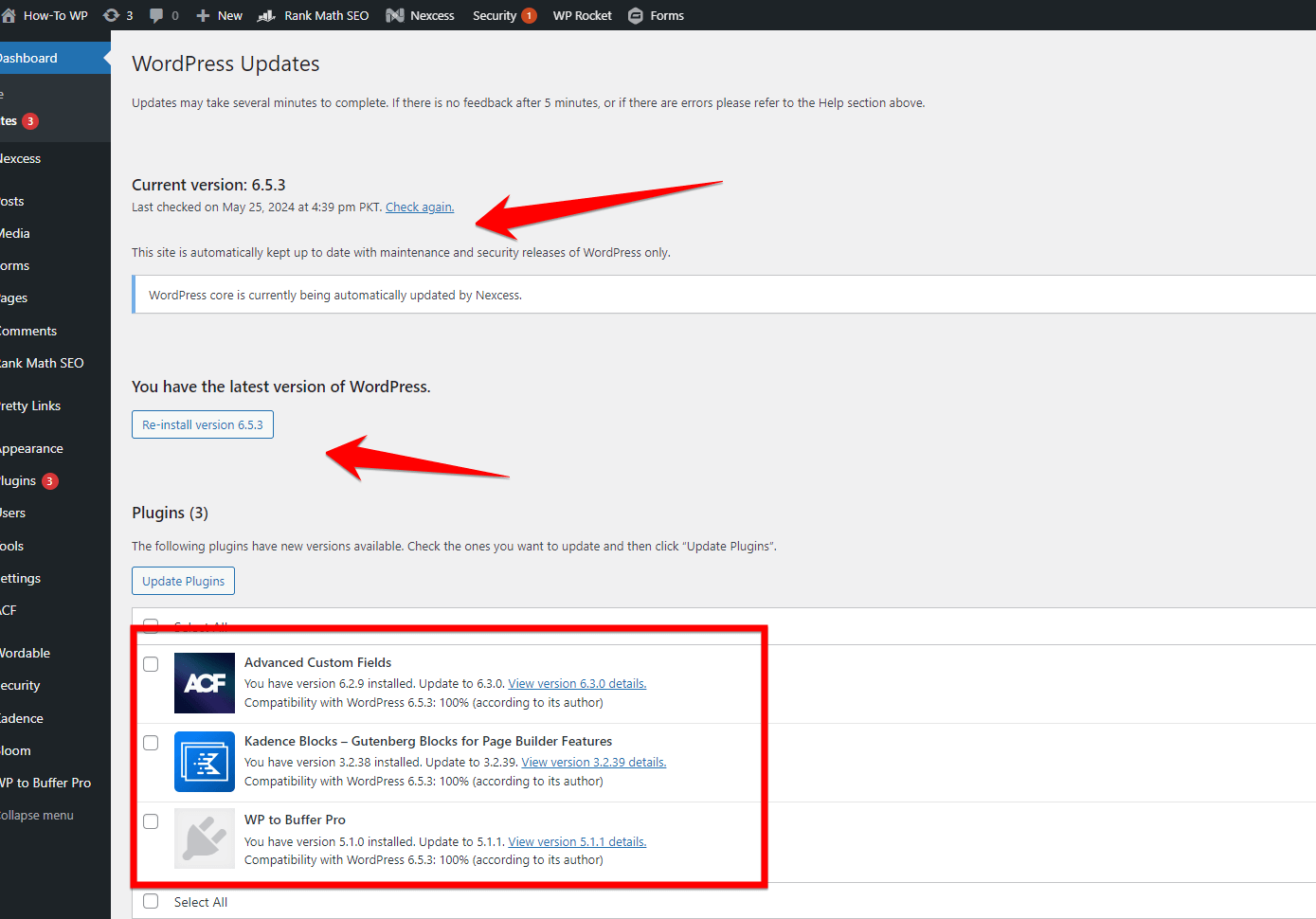Screen dimensions: 1316x919
Task: Click the home icon beside How-To WP
Action: (9, 15)
